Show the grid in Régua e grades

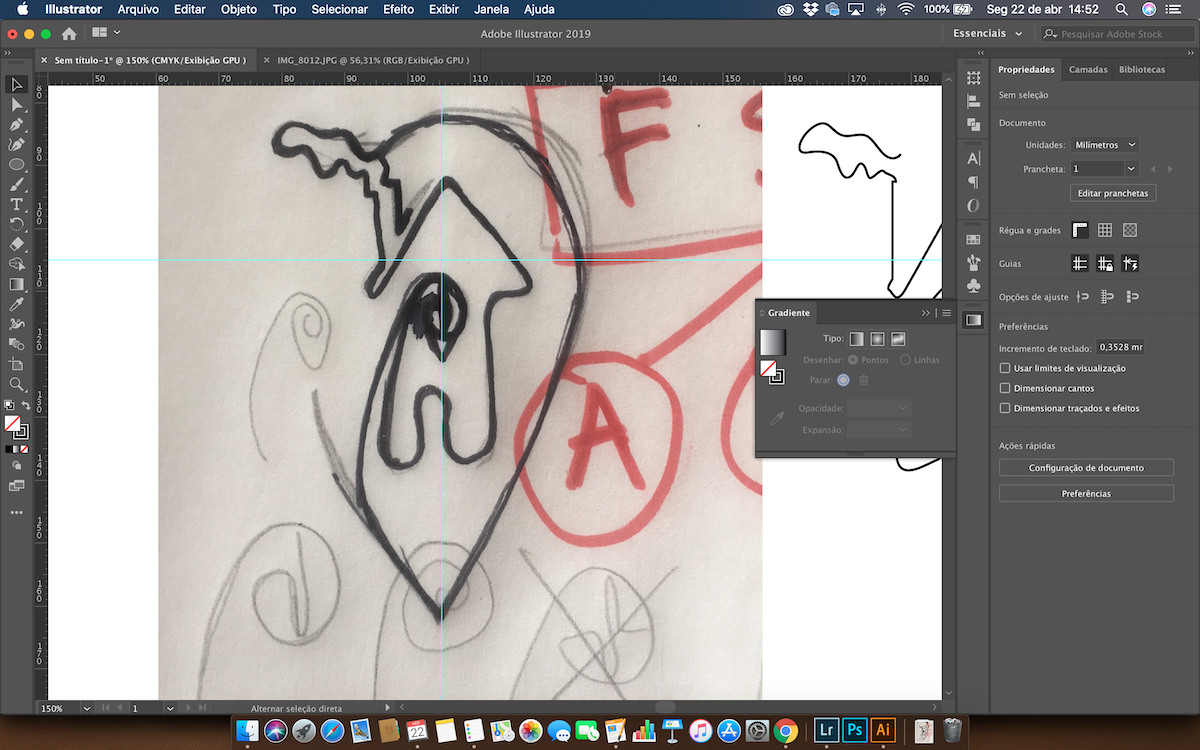(x=1105, y=230)
